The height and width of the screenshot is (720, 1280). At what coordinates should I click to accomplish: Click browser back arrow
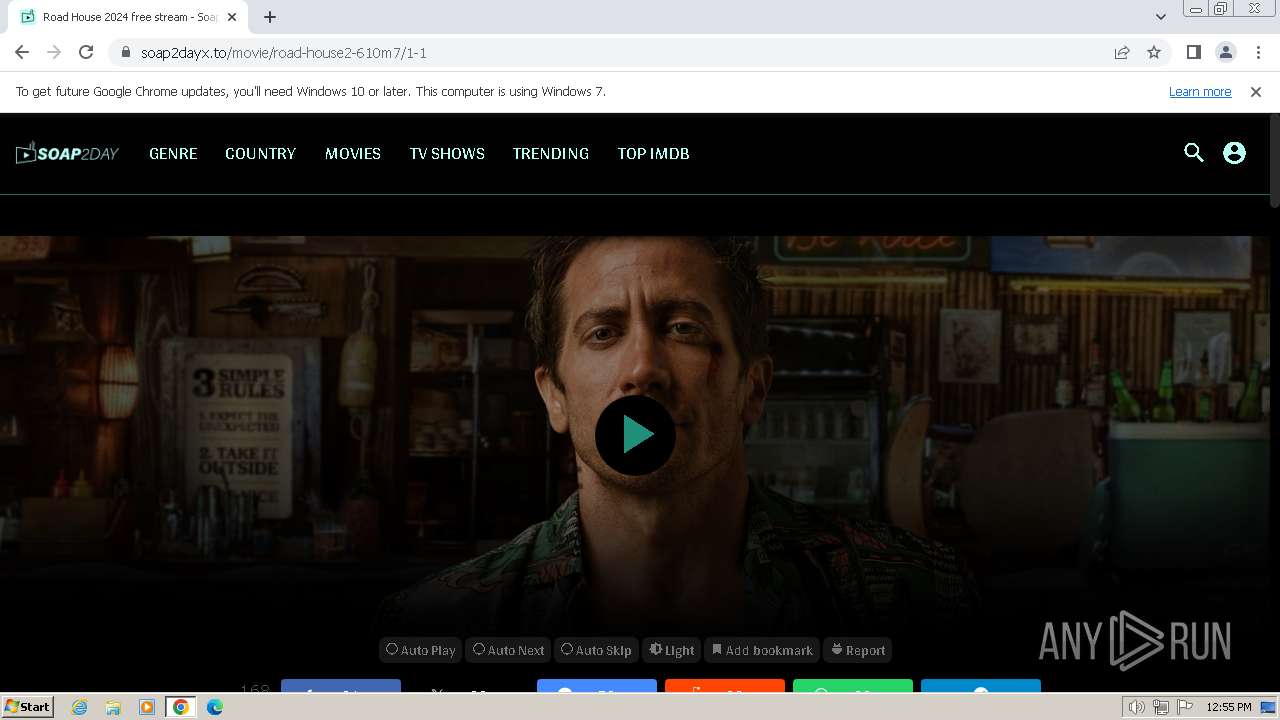22,52
